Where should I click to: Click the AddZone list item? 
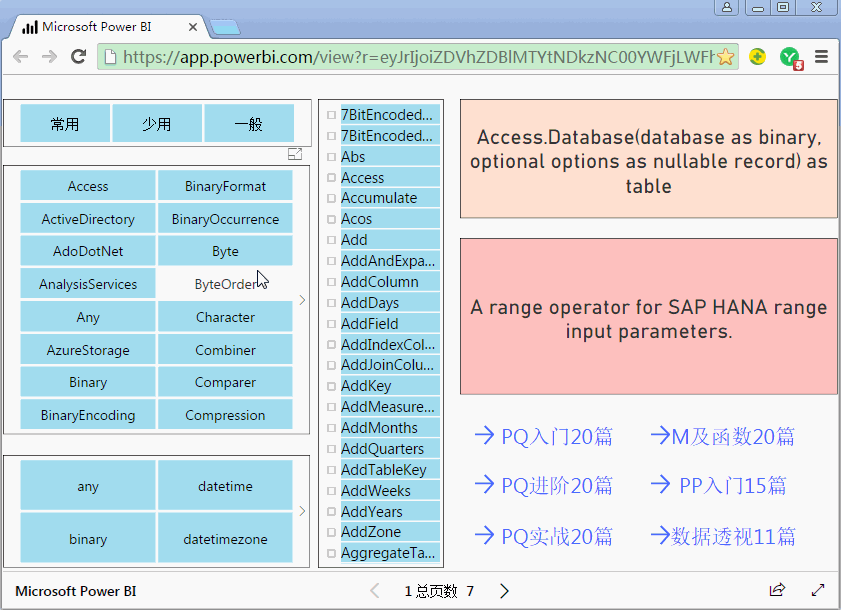point(390,532)
